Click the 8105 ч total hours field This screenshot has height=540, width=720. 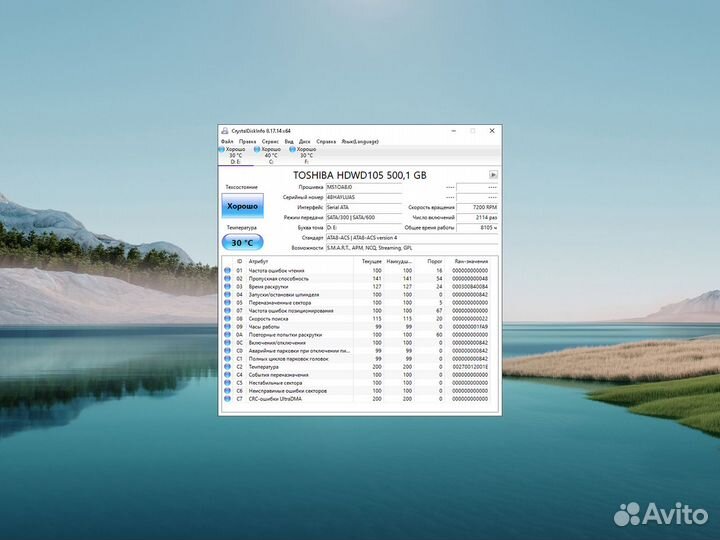click(x=477, y=228)
